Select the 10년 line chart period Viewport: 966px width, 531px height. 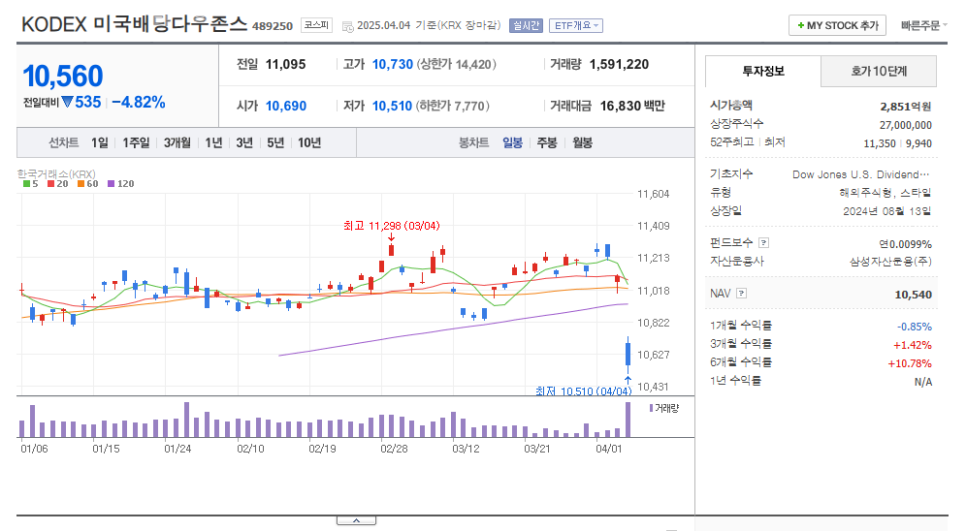309,143
